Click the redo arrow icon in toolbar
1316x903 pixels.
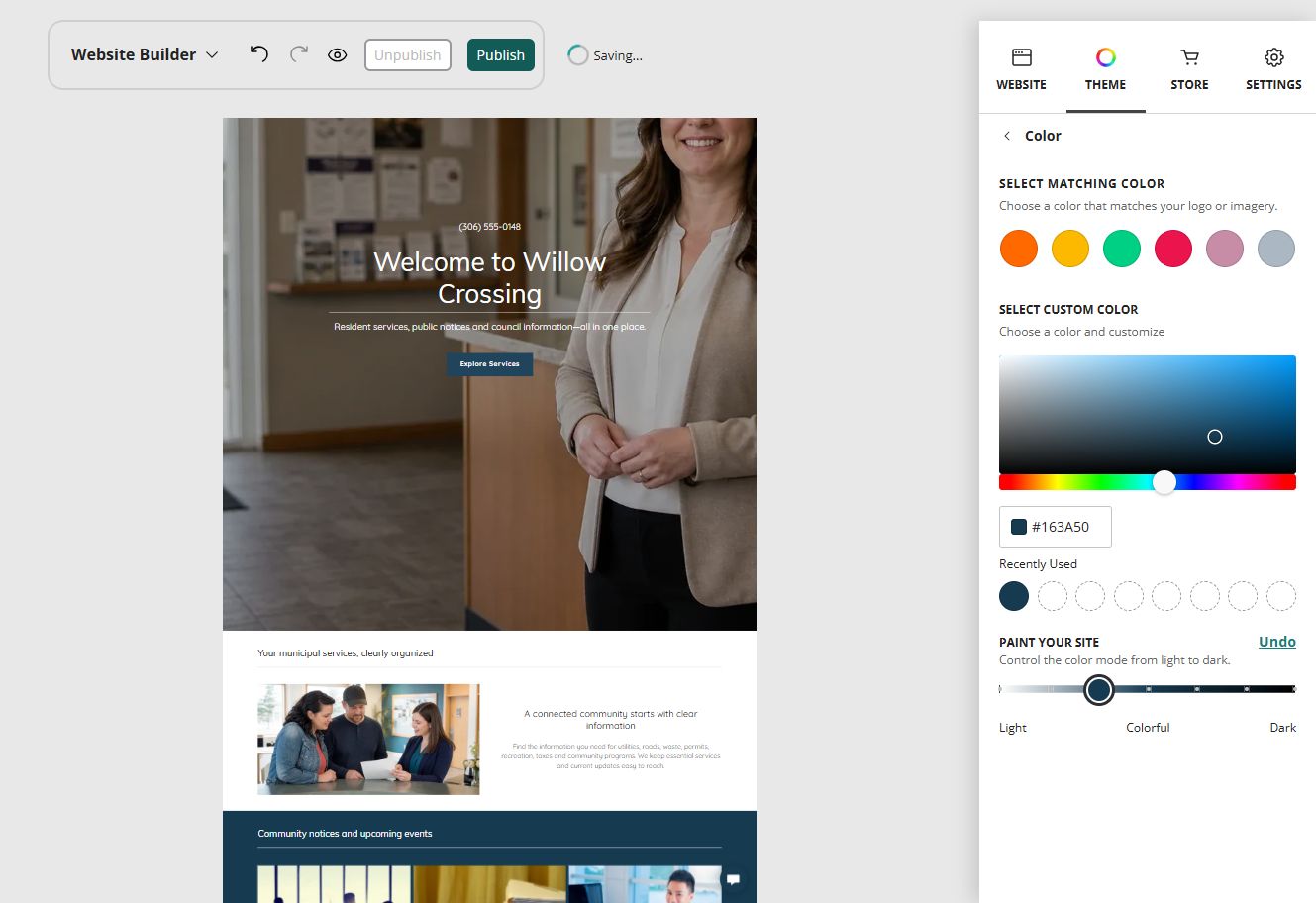pos(299,54)
